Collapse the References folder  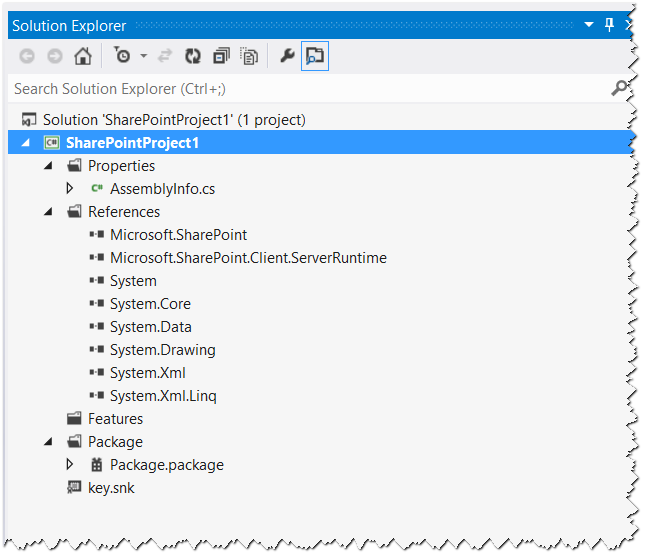49,212
